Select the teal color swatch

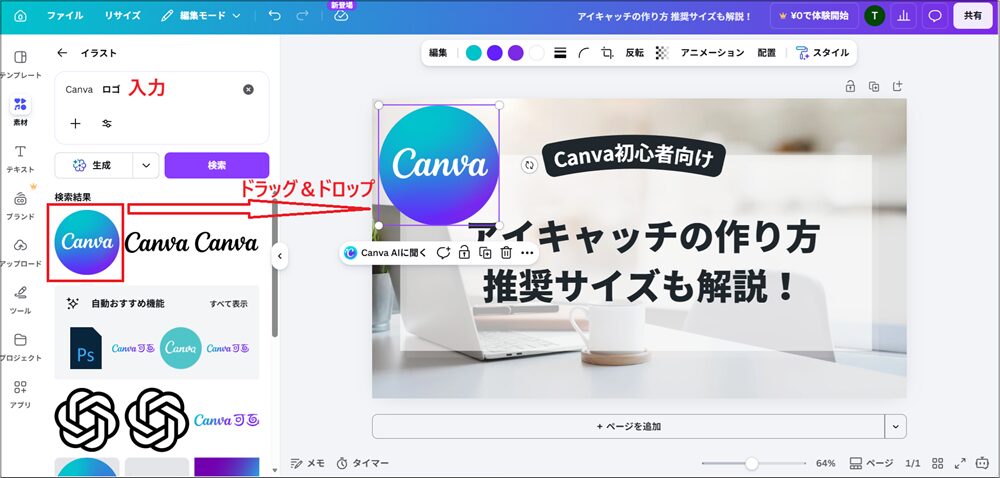pyautogui.click(x=473, y=53)
